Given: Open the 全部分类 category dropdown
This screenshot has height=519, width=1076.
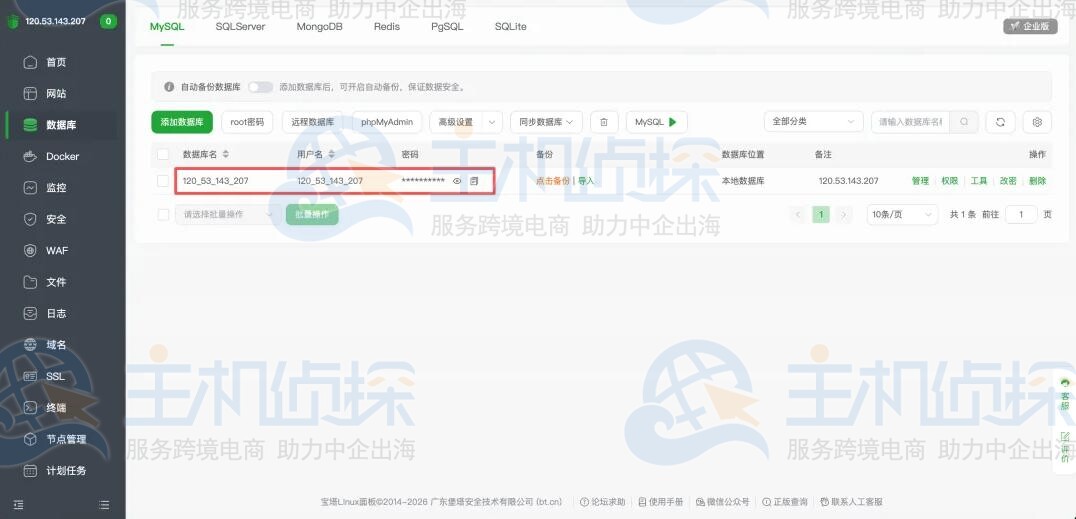Looking at the screenshot, I should pos(813,122).
